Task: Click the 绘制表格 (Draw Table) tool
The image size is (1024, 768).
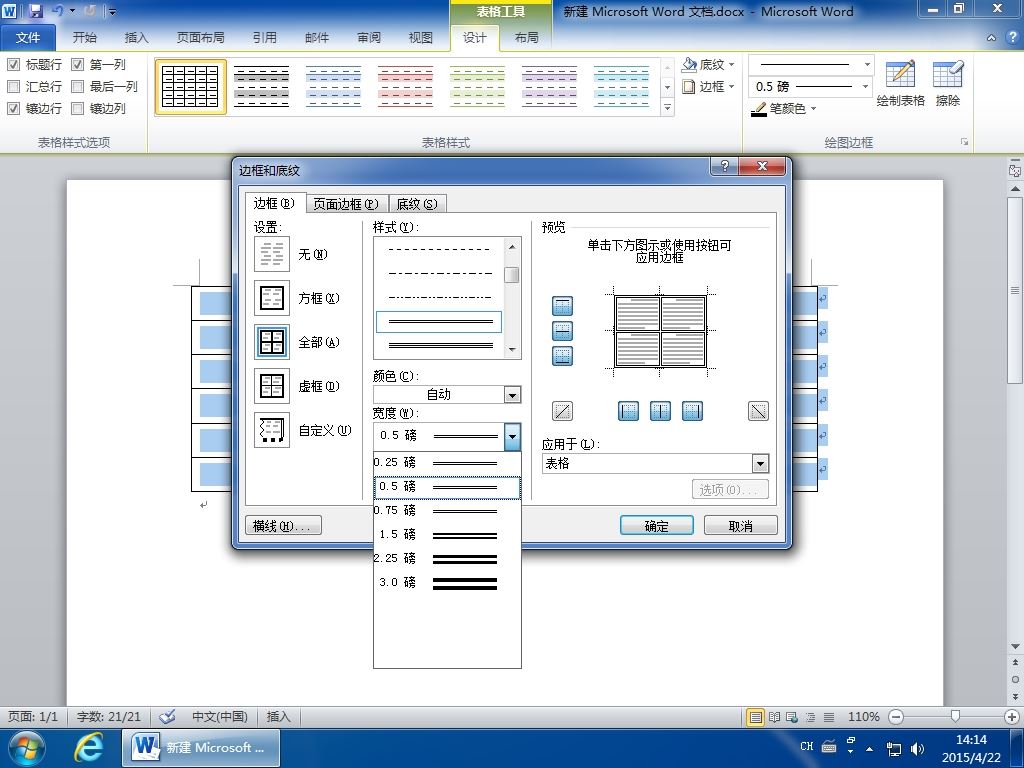Action: point(901,84)
